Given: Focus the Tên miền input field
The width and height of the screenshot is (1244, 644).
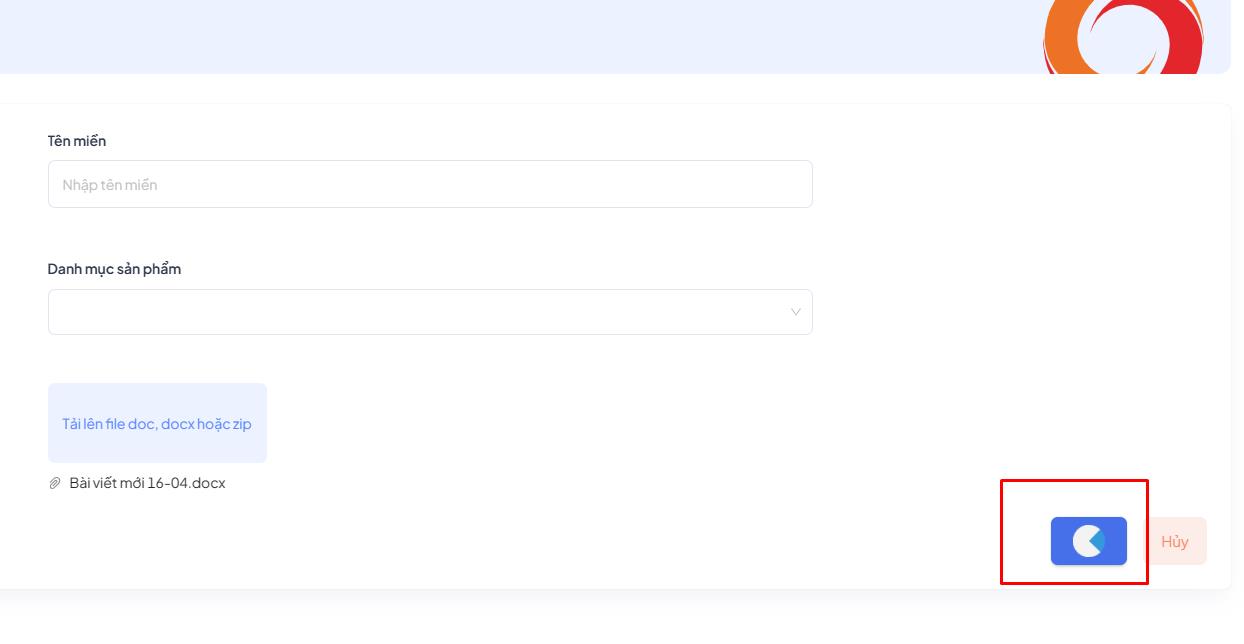Looking at the screenshot, I should tap(430, 184).
